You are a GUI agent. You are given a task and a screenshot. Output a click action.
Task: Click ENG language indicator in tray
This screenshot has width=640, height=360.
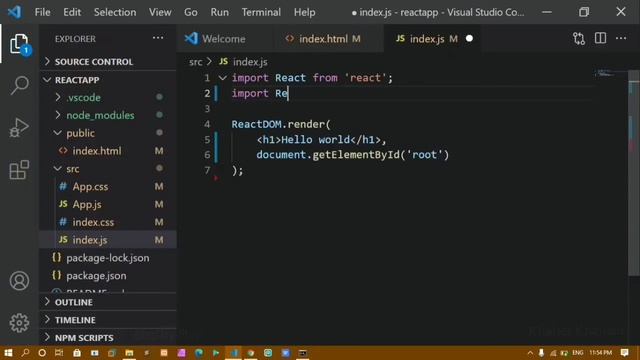(578, 353)
